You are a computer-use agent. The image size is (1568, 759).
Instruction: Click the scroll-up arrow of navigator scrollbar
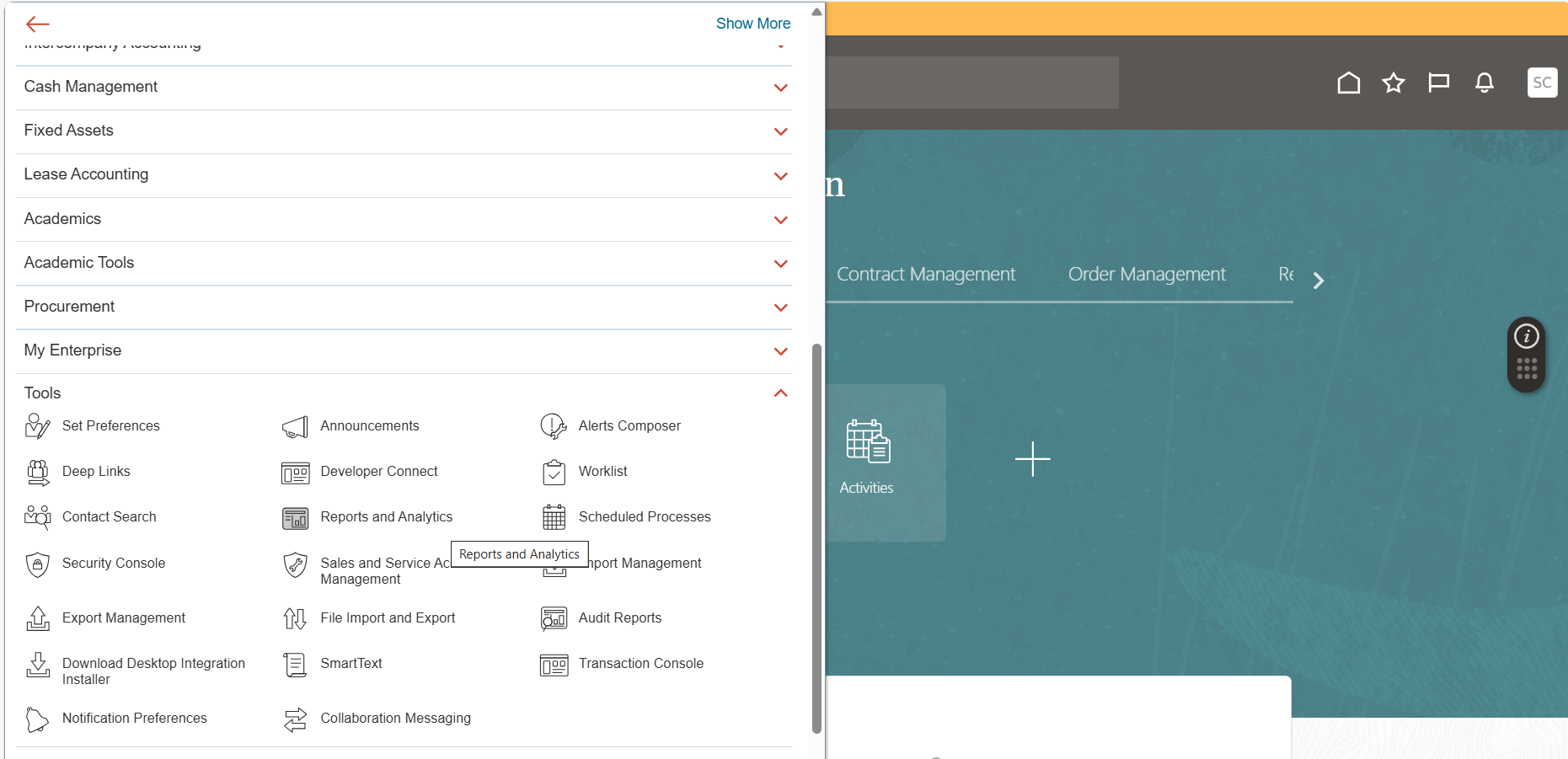(816, 12)
